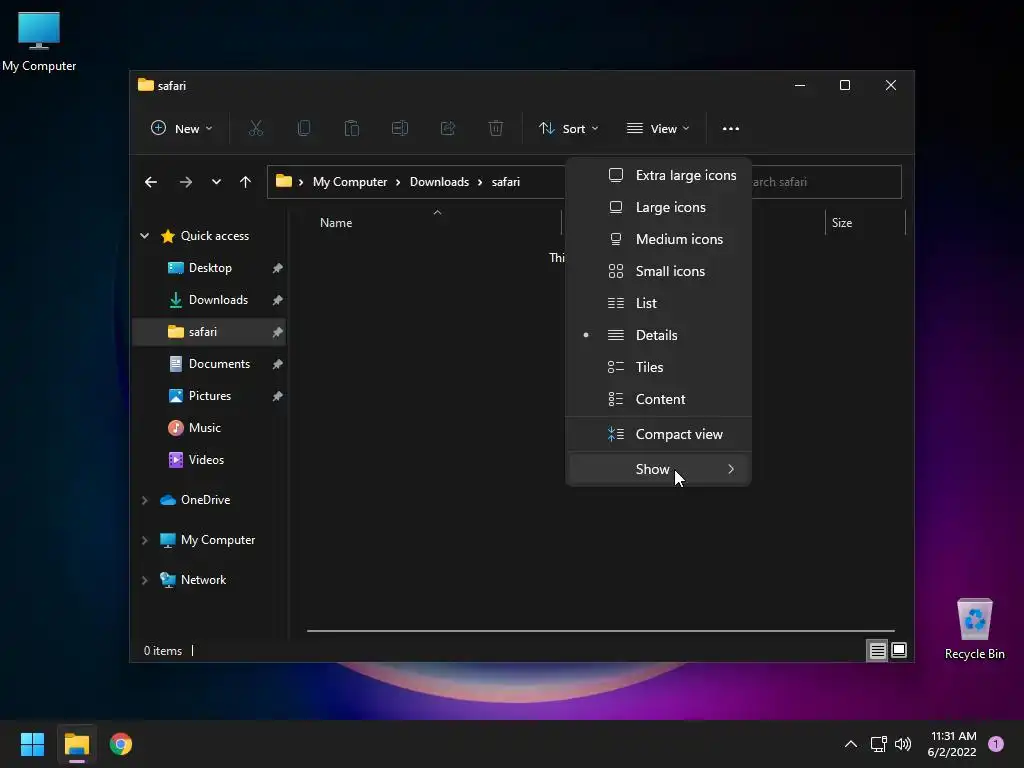The width and height of the screenshot is (1024, 768).
Task: Expand My Computer in navigation pane
Action: (x=144, y=540)
